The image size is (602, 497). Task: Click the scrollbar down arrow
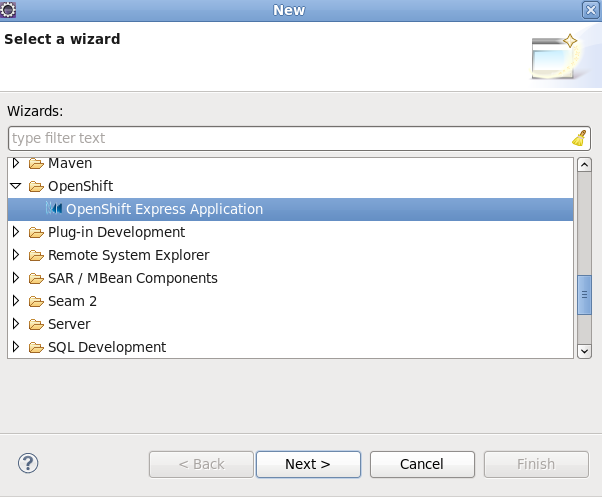click(x=584, y=351)
